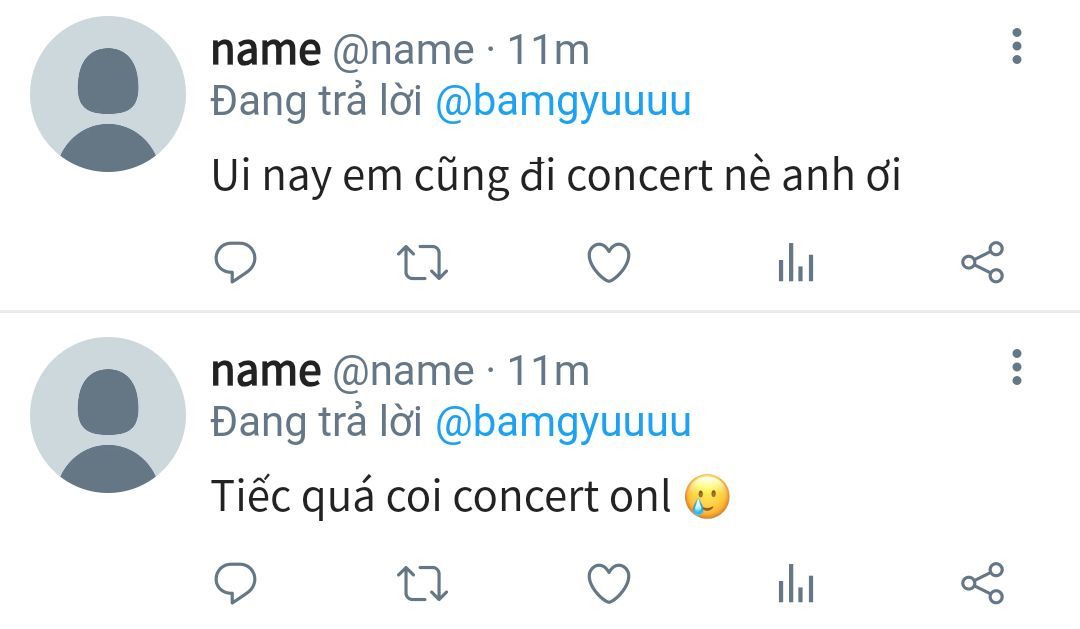Open more options for the second tweet
This screenshot has height=629, width=1080.
[x=1017, y=367]
